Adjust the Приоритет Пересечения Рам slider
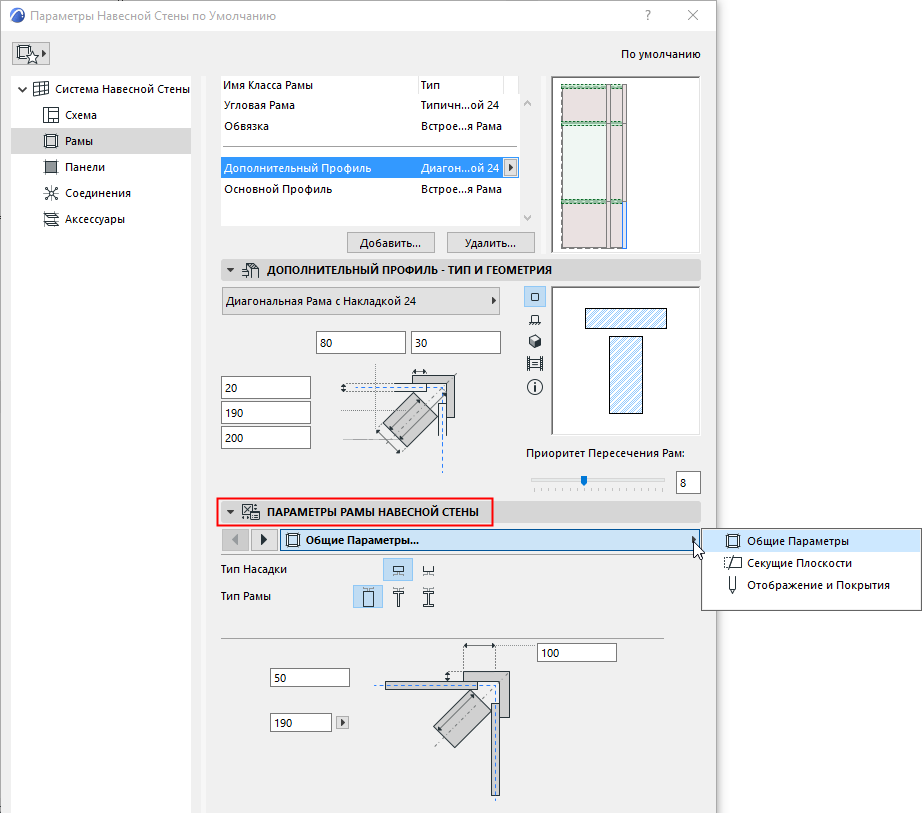Image resolution: width=923 pixels, height=813 pixels. pyautogui.click(x=584, y=481)
